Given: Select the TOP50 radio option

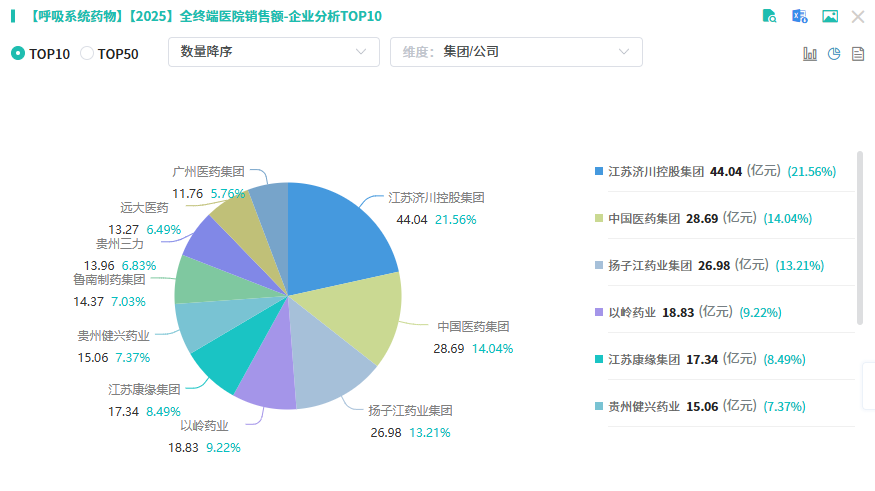Looking at the screenshot, I should click(87, 53).
